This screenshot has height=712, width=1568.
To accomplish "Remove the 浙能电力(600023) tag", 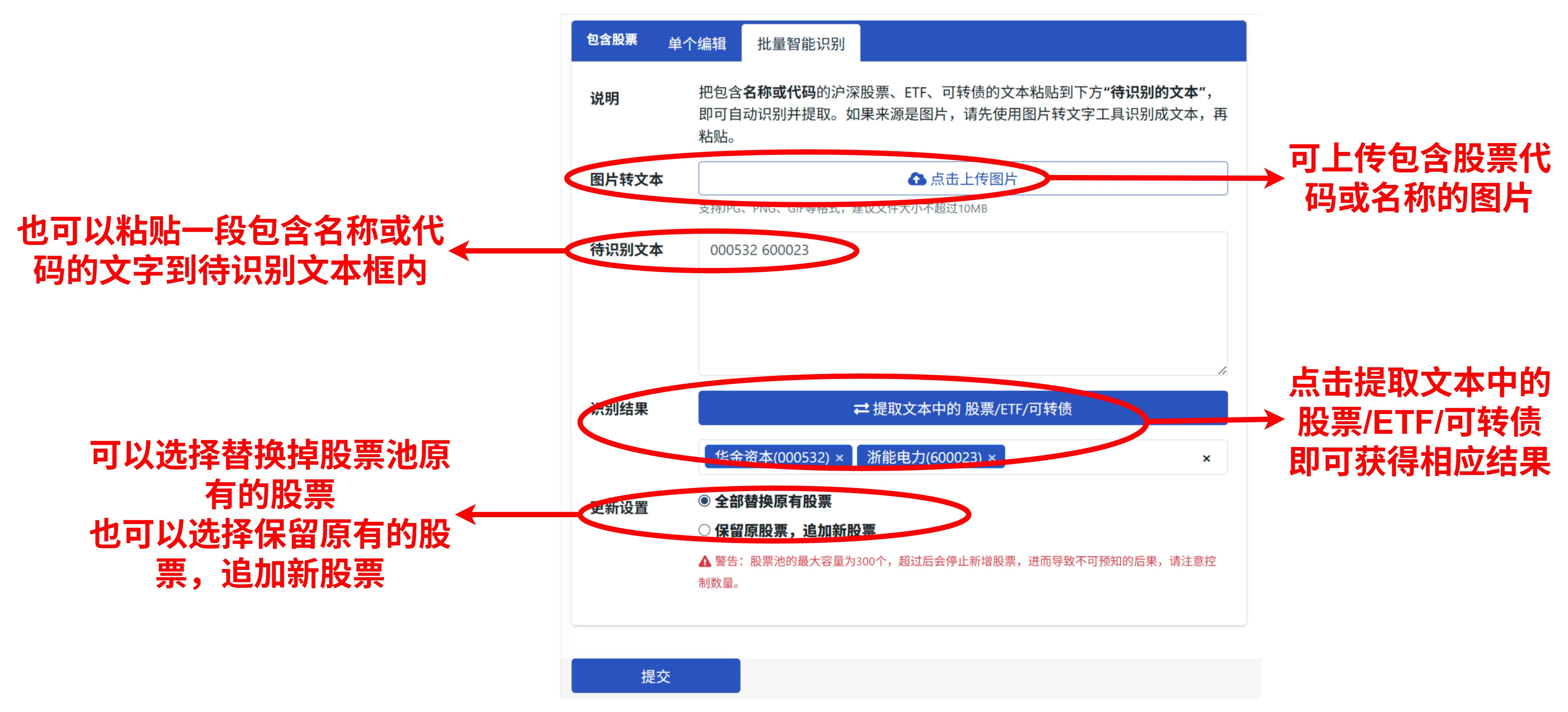I will (992, 458).
